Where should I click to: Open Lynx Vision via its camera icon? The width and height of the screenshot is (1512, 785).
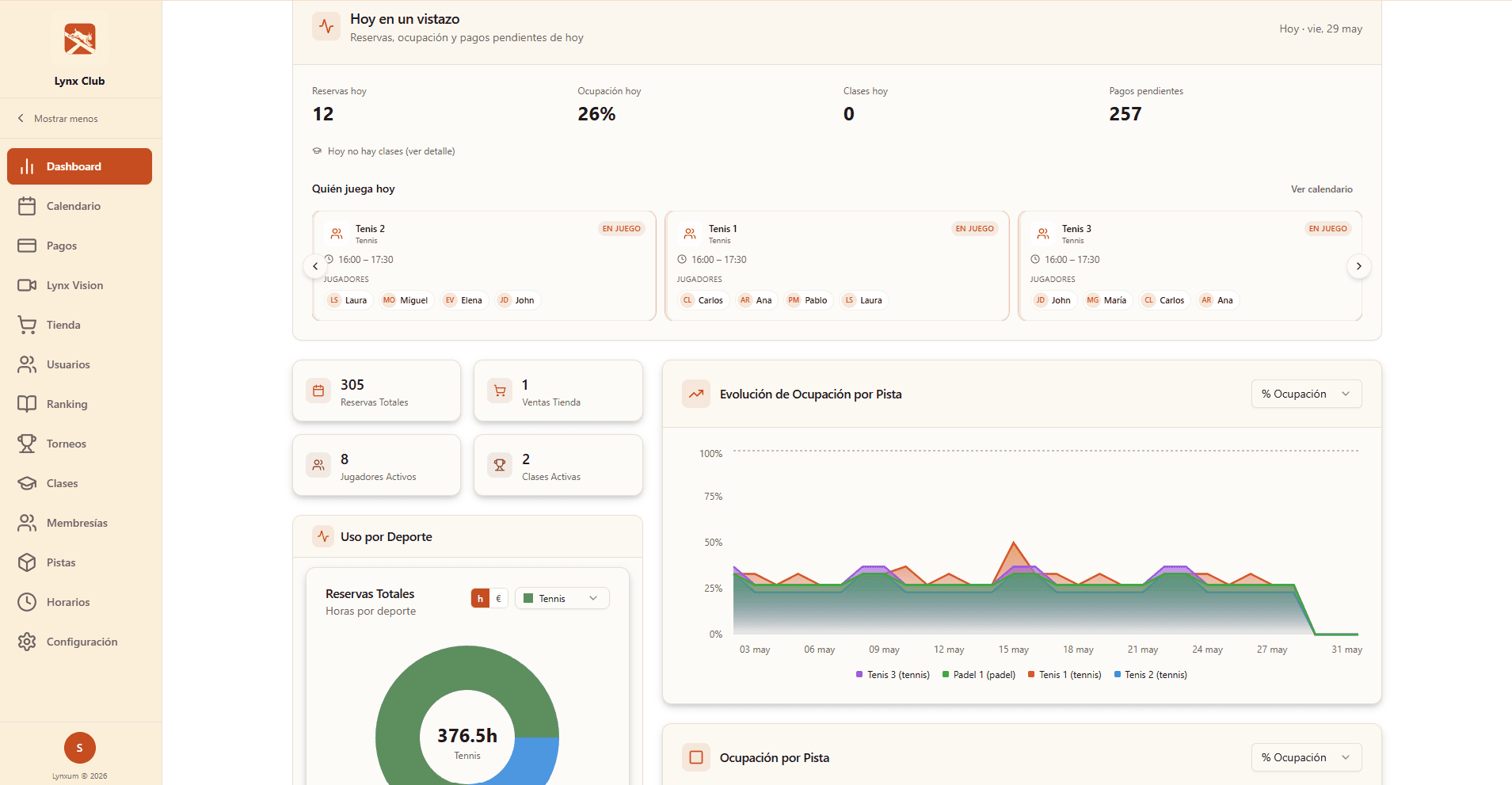click(x=27, y=285)
